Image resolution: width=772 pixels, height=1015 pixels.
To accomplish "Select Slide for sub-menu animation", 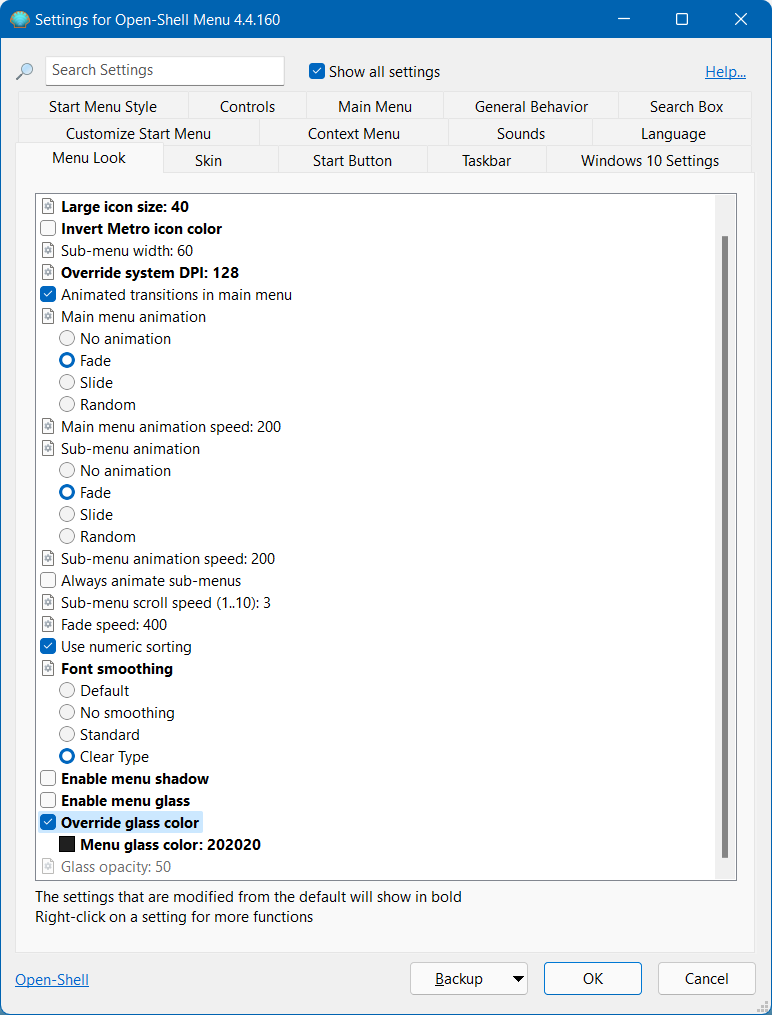I will click(67, 515).
